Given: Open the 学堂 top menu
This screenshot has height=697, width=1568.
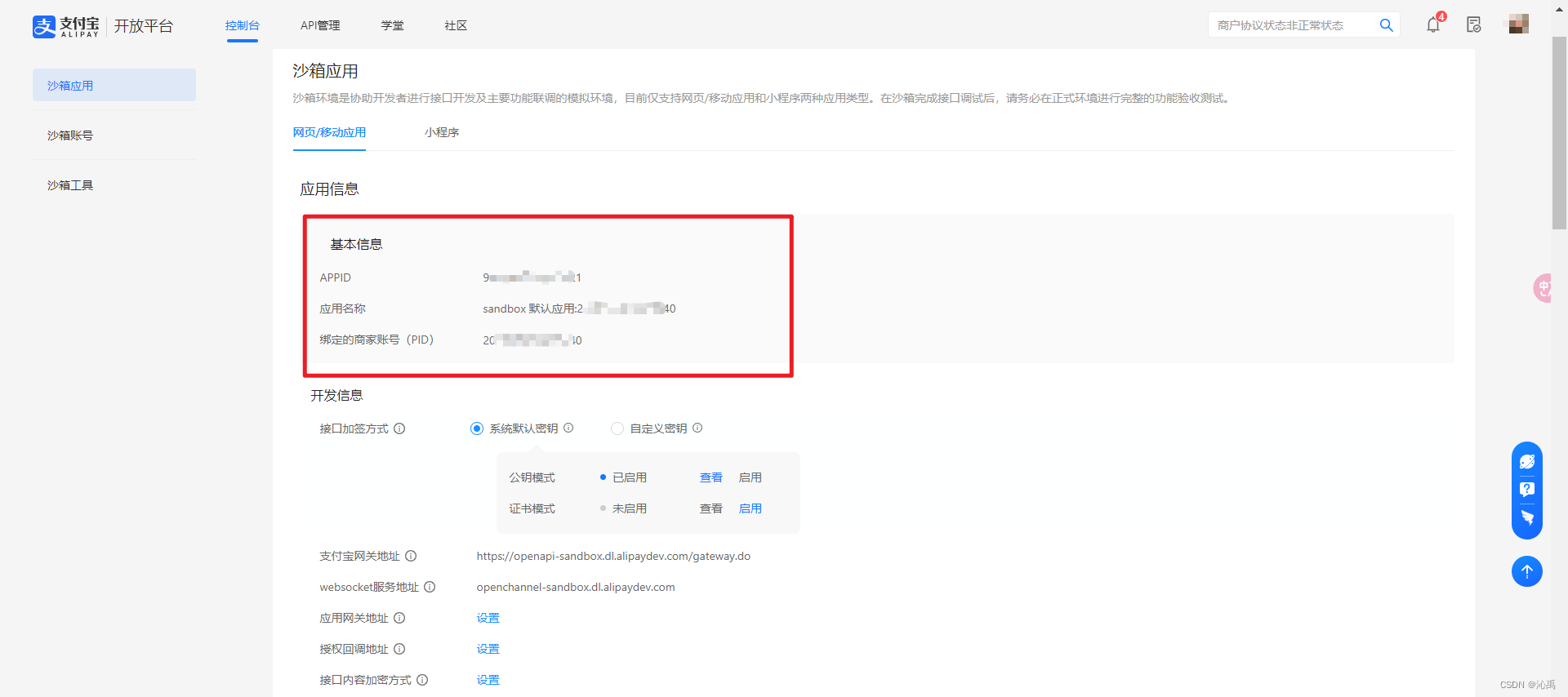Looking at the screenshot, I should point(392,25).
